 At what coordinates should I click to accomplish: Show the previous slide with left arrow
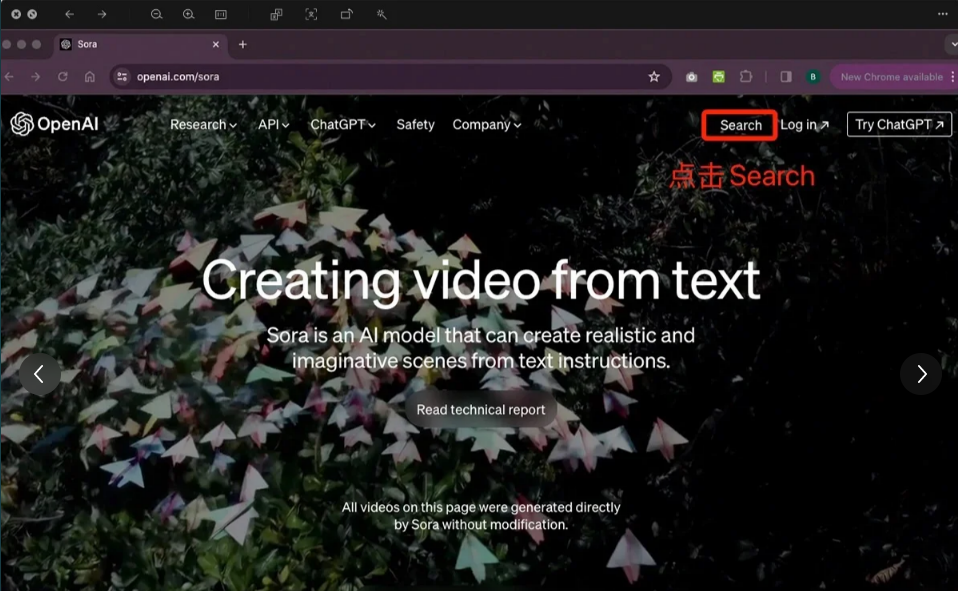[x=40, y=374]
